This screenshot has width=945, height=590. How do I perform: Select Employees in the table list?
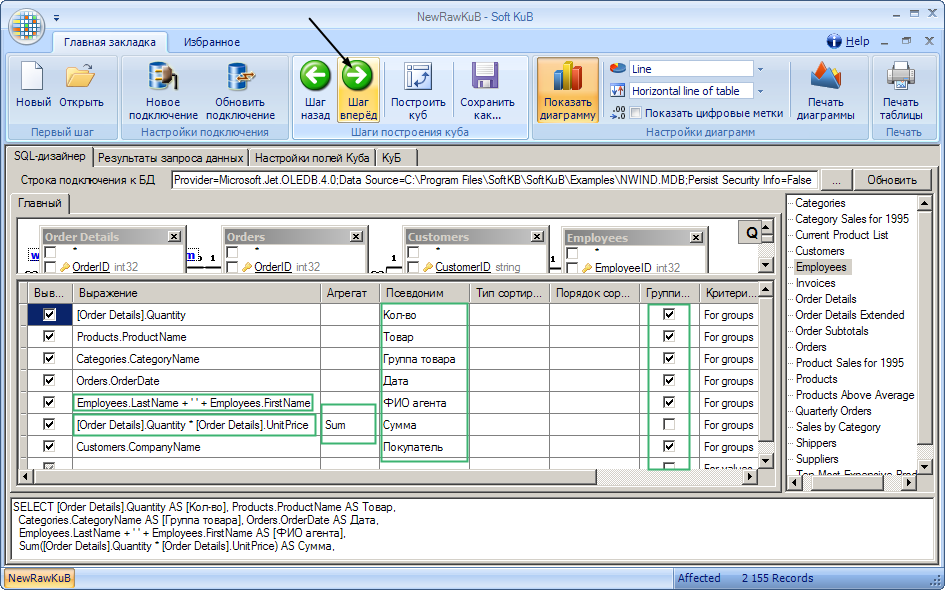point(821,267)
